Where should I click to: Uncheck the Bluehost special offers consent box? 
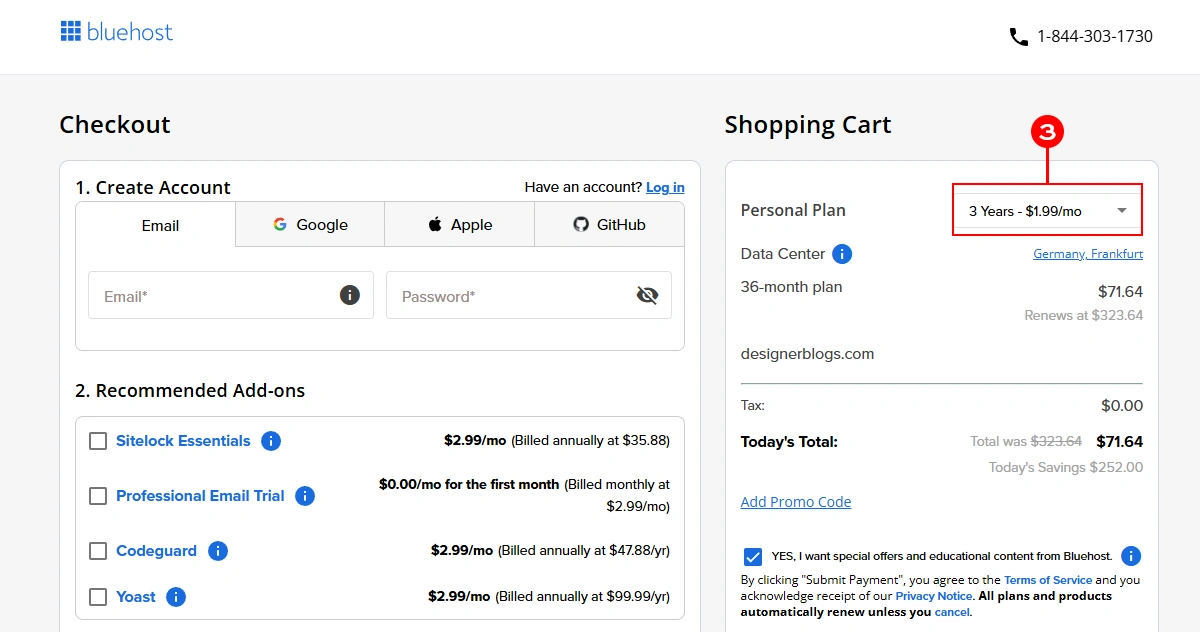pyautogui.click(x=753, y=555)
